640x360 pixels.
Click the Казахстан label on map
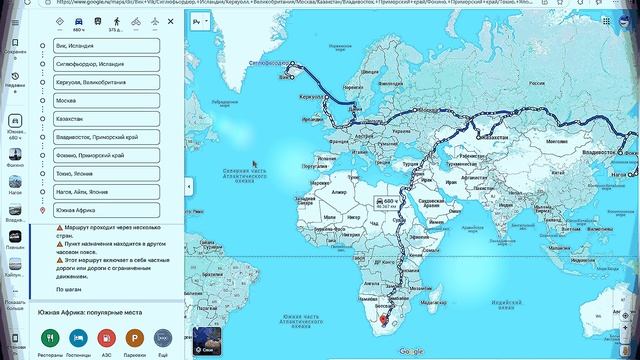click(495, 138)
